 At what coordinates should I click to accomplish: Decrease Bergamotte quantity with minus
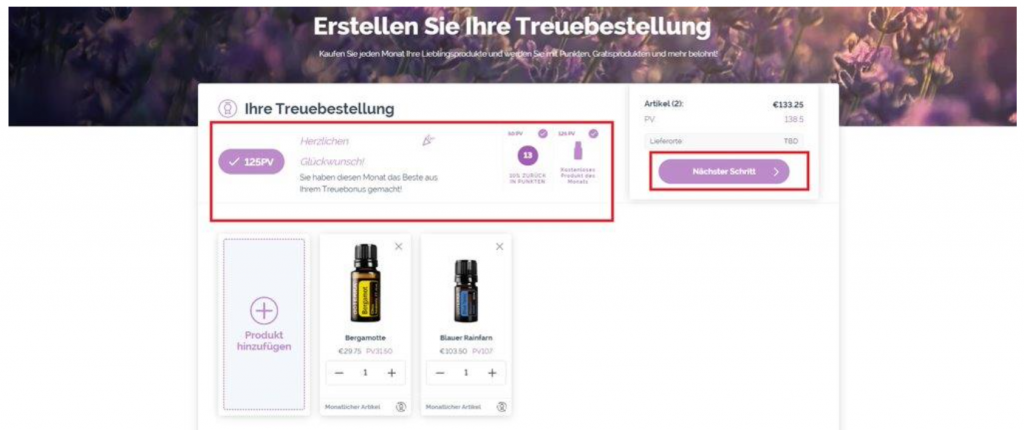[x=339, y=372]
